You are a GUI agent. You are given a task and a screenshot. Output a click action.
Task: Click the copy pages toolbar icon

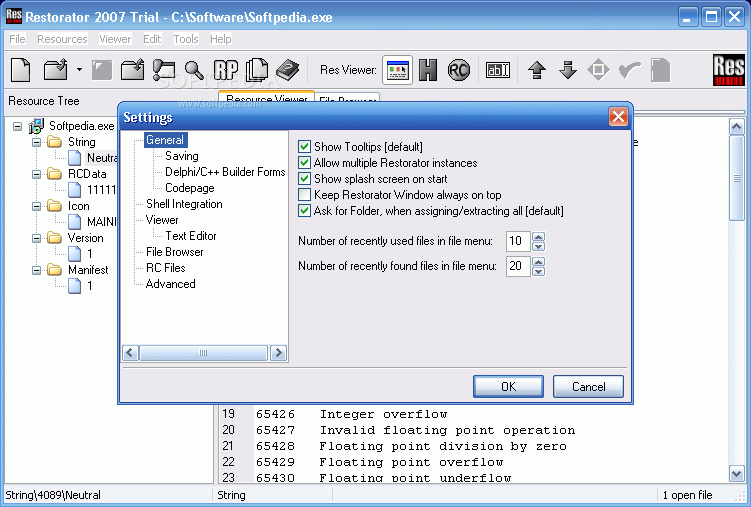click(x=257, y=70)
